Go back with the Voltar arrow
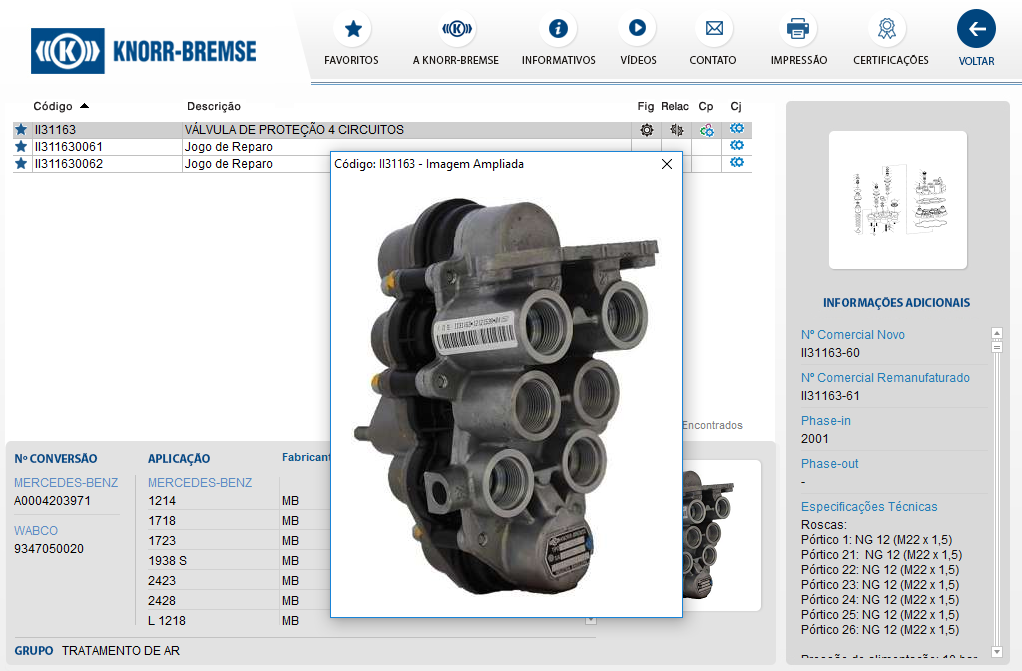The width and height of the screenshot is (1022, 671). [976, 29]
